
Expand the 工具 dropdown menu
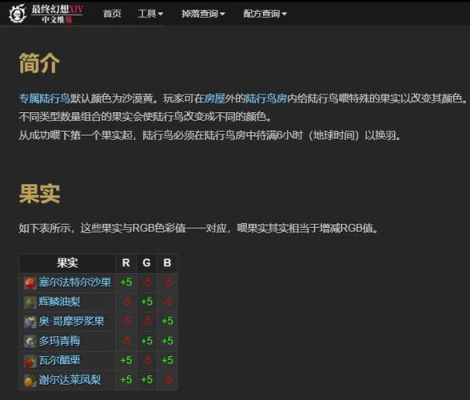point(150,14)
